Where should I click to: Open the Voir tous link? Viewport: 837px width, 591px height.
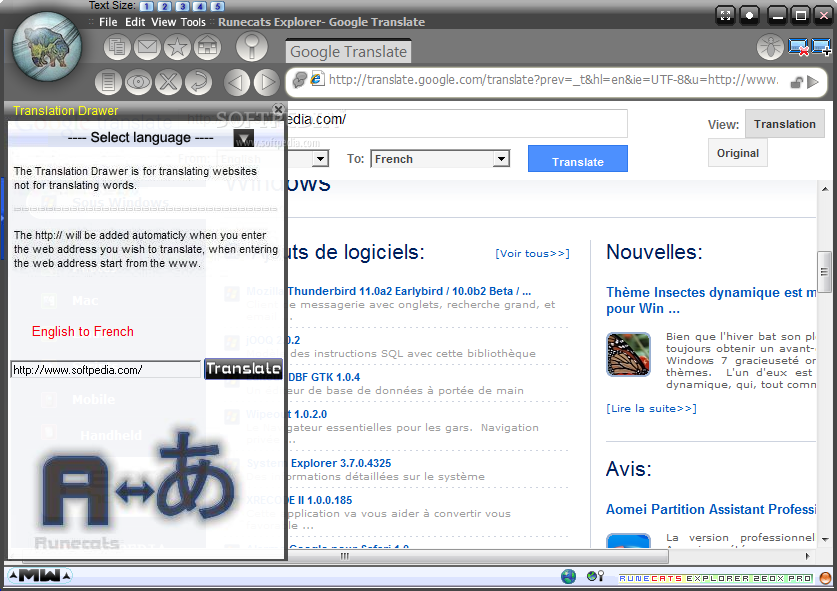pos(532,254)
